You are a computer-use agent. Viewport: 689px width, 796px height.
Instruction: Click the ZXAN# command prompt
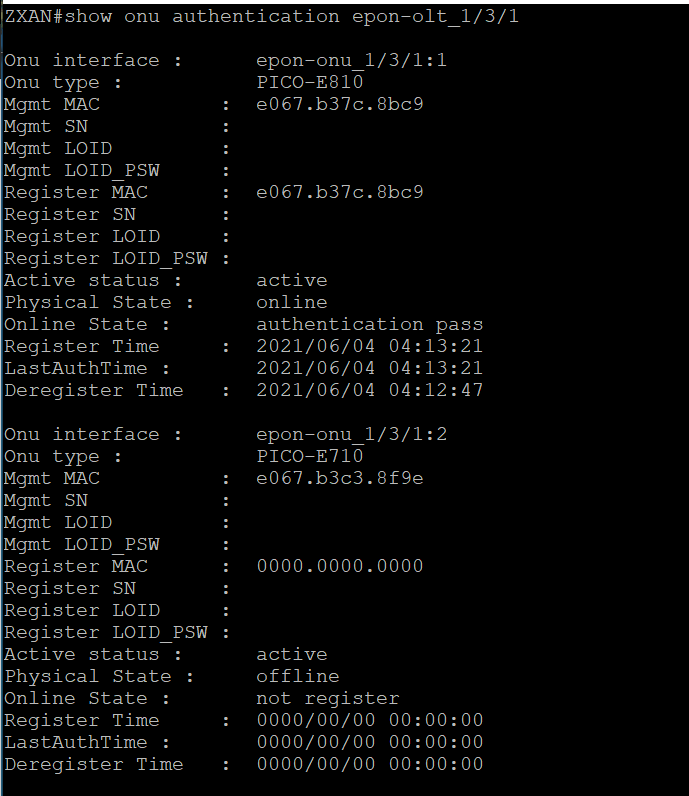pos(32,16)
